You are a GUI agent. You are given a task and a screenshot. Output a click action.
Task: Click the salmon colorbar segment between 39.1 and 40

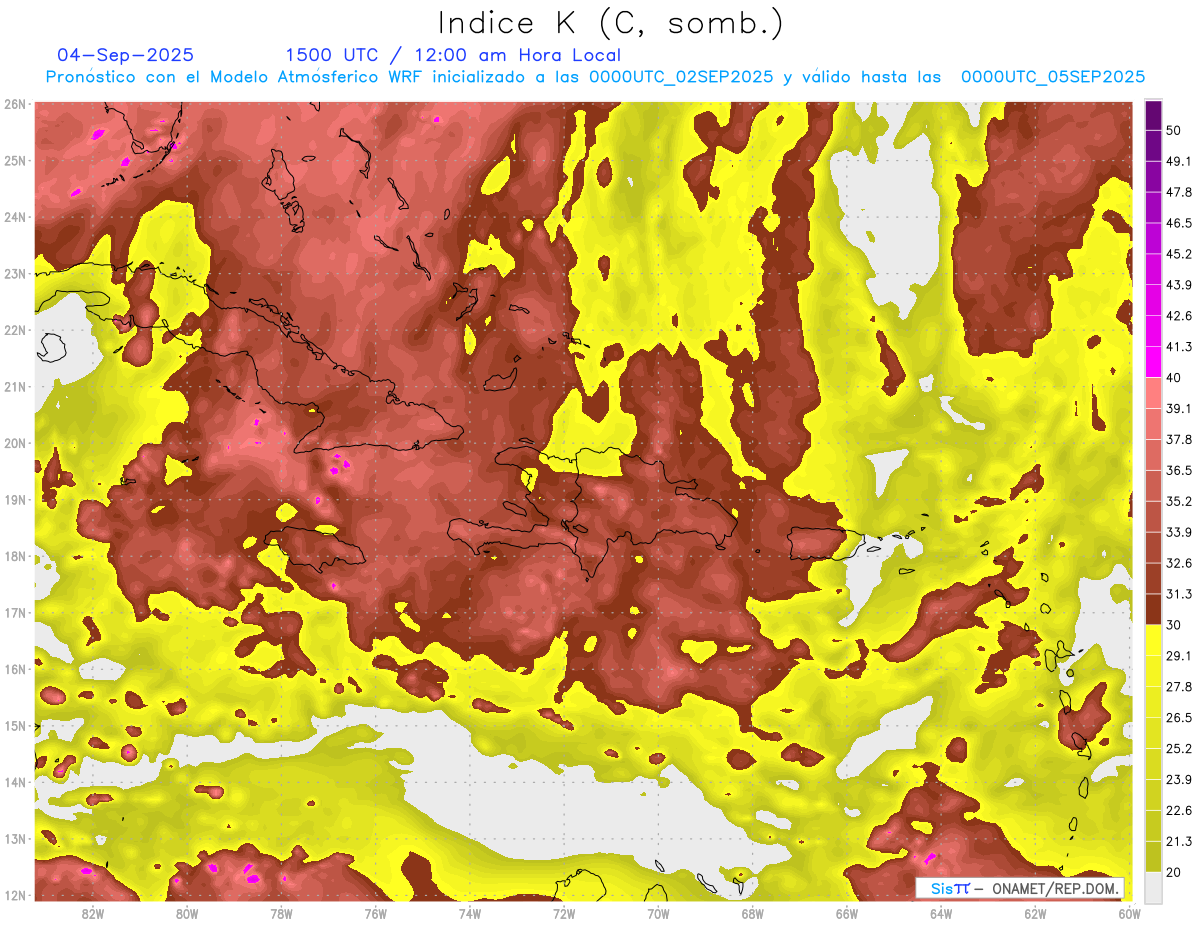1153,393
